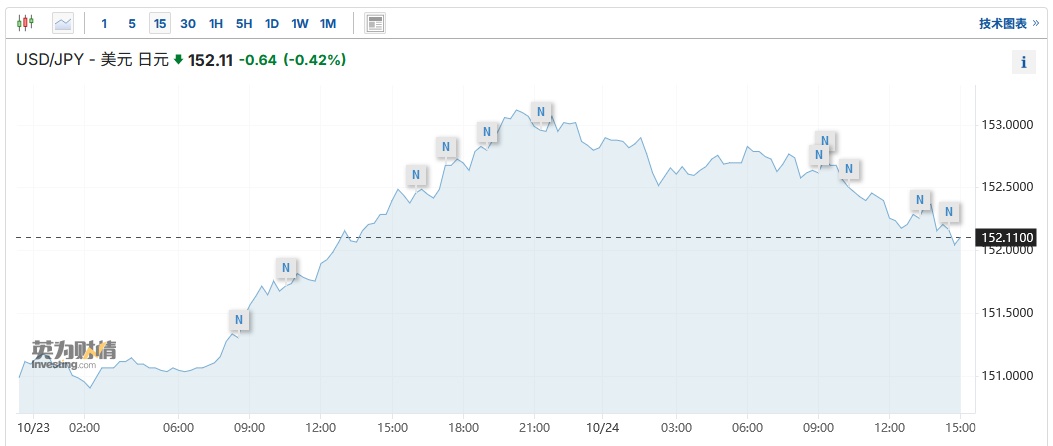Switch to candlestick chart type
This screenshot has width=1053, height=446.
[25, 22]
